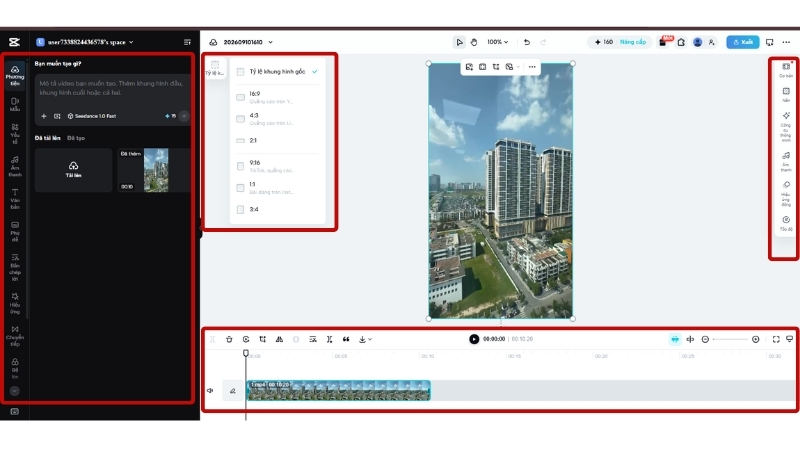Choose the Seedance 1.0 Fast model
This screenshot has height=450, width=800.
point(92,116)
